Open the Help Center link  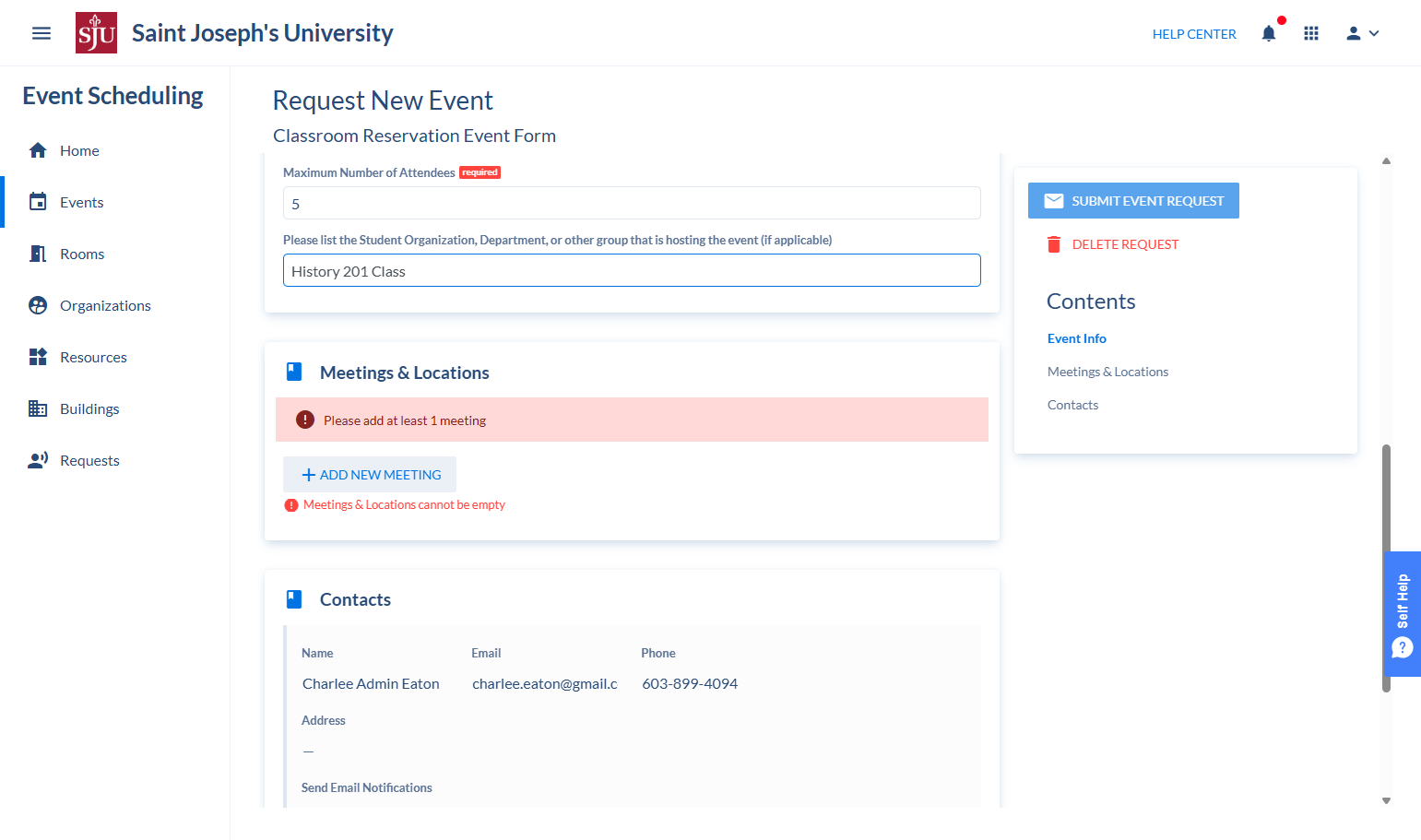[1194, 34]
